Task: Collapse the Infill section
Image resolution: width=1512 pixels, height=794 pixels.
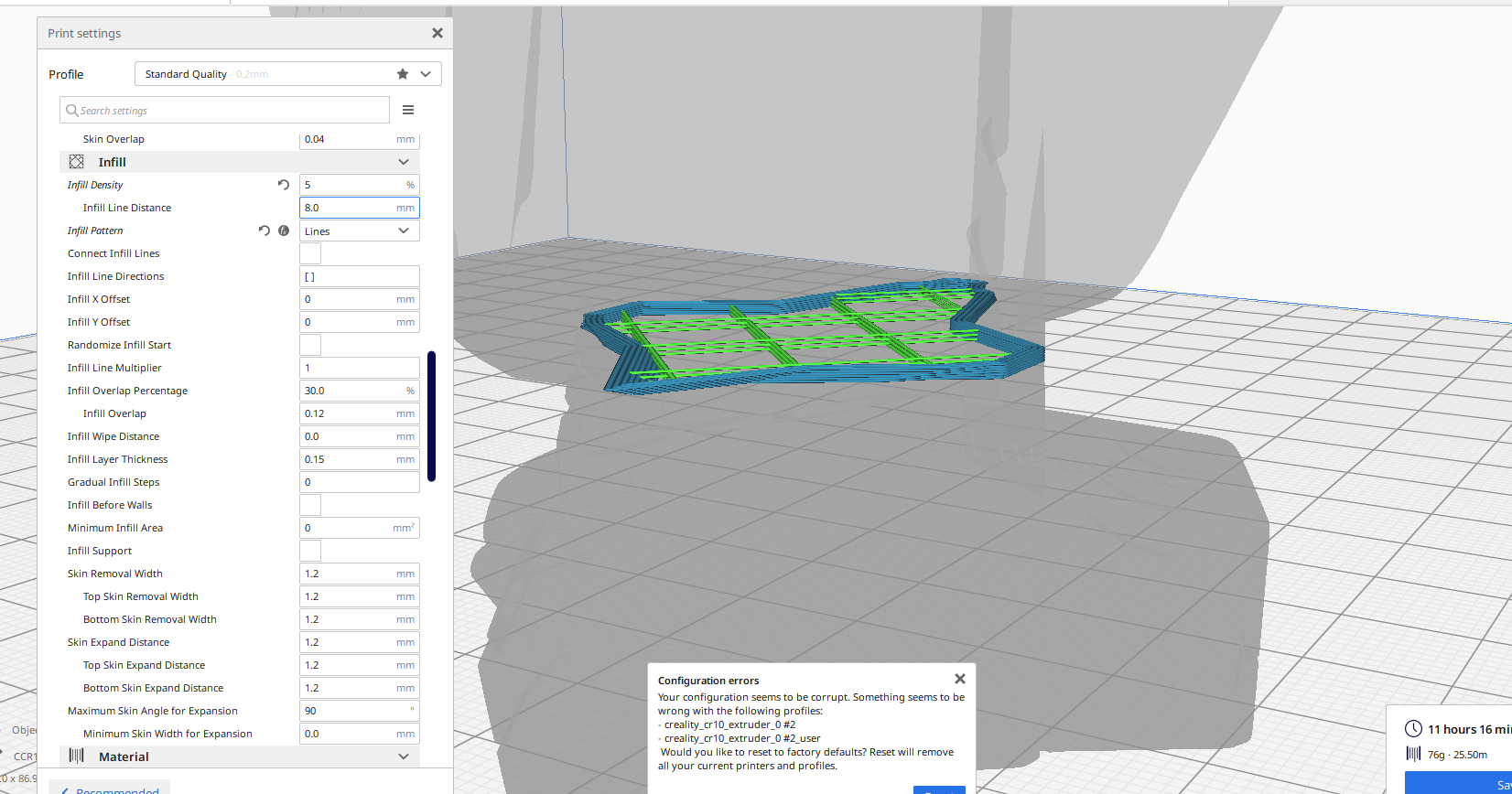Action: [x=404, y=162]
